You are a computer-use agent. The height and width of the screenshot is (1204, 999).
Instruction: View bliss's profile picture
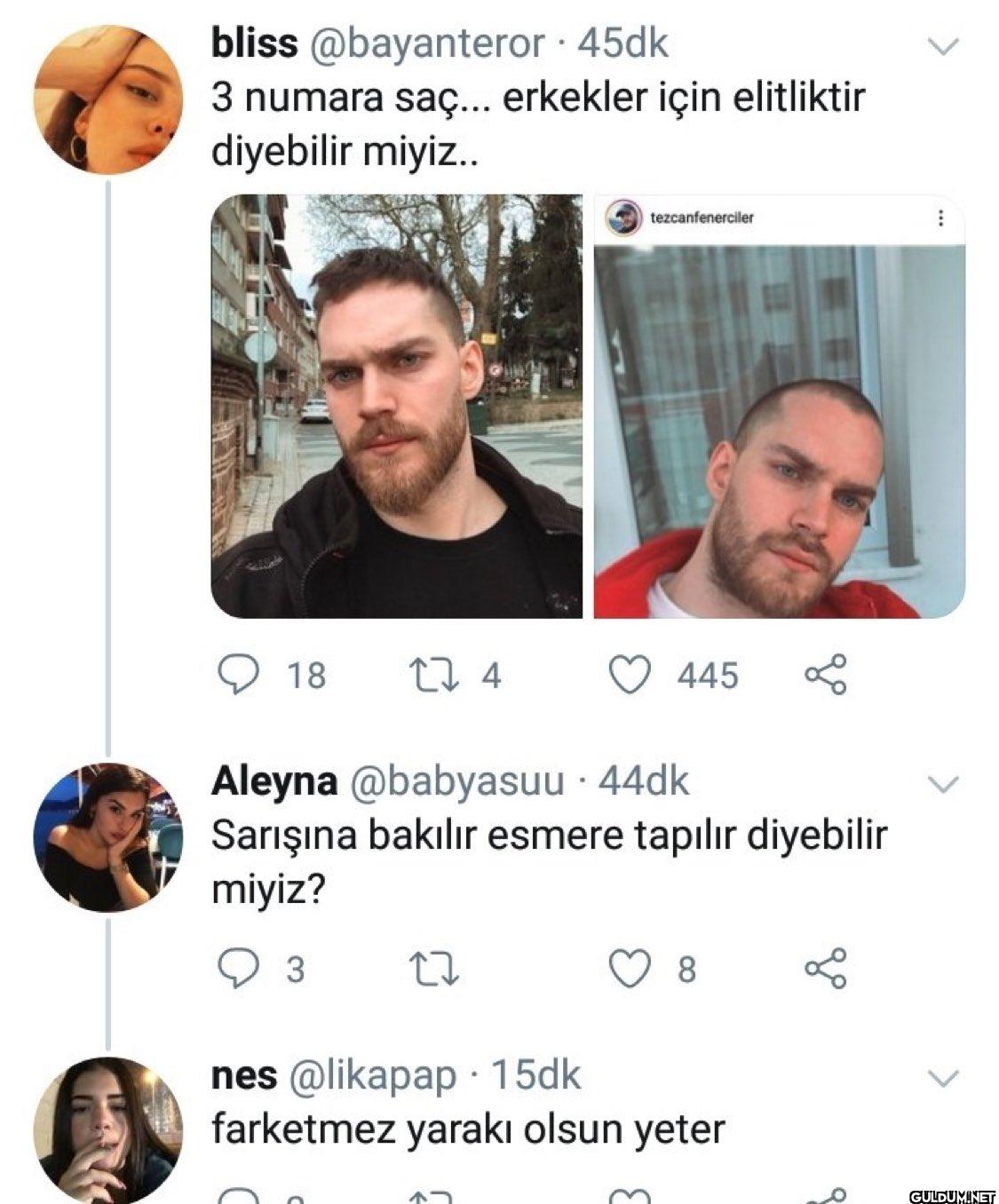(x=108, y=99)
